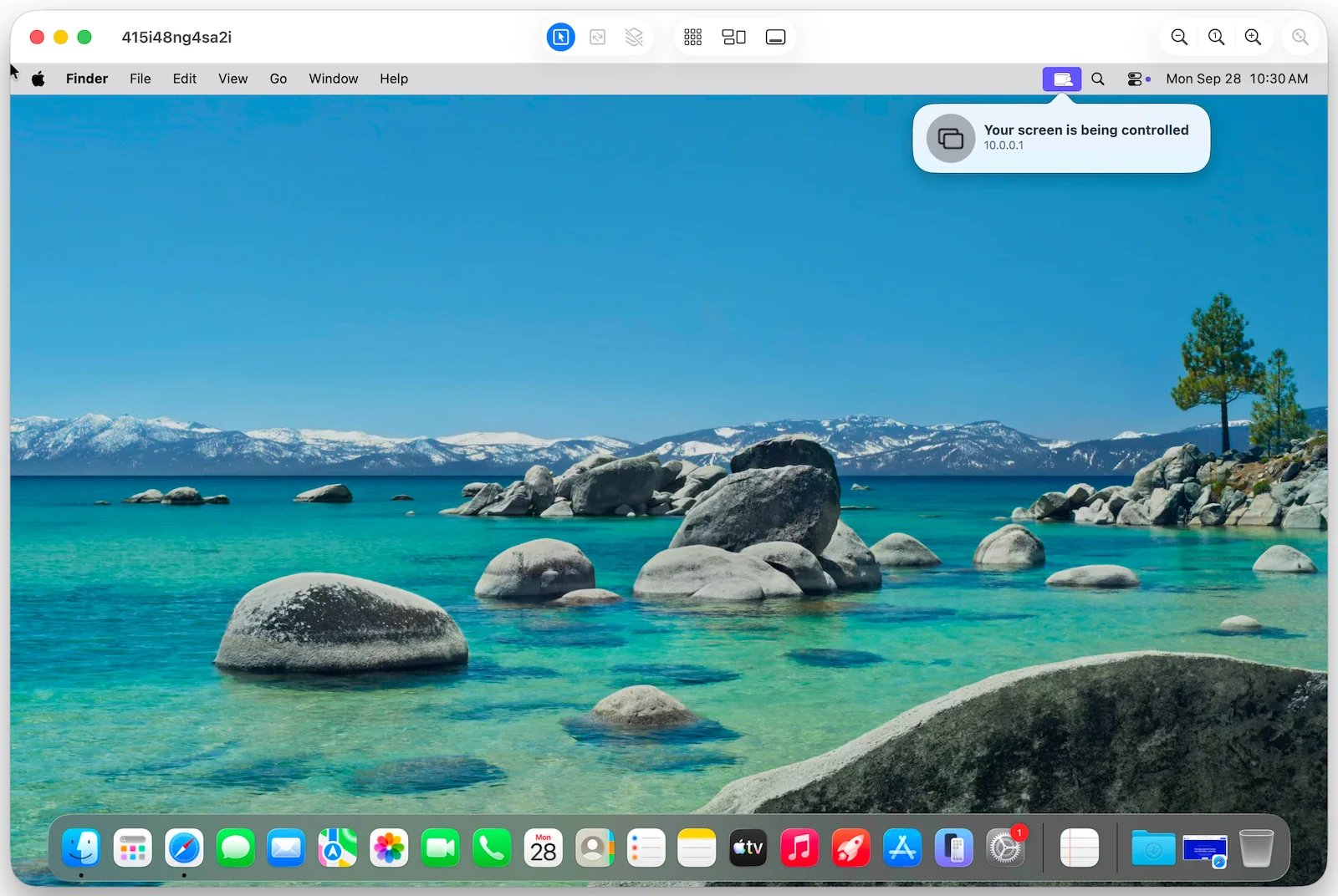Open Spotlight search in remote menu bar
Screen dimensions: 1338x896
point(1098,79)
